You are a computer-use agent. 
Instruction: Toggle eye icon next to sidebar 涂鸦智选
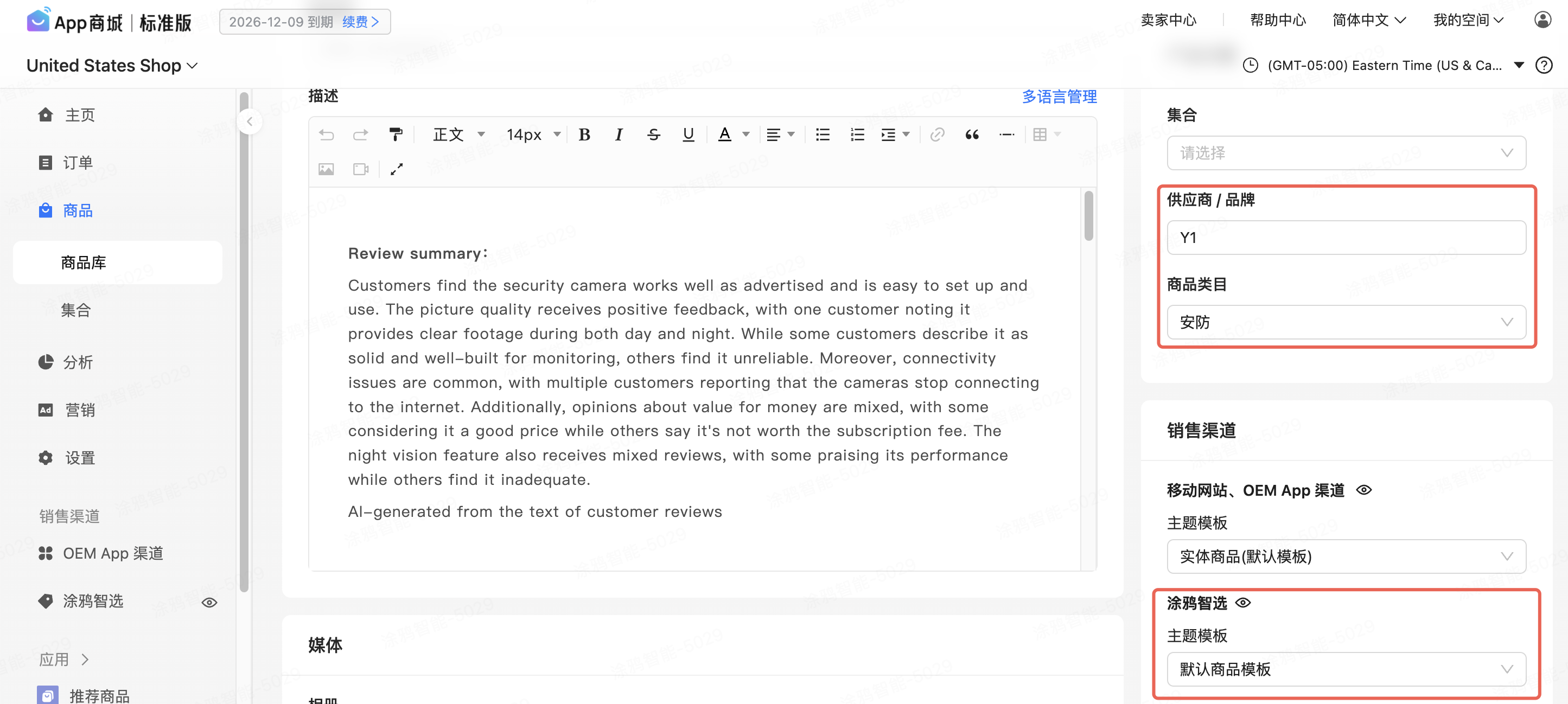tap(209, 603)
